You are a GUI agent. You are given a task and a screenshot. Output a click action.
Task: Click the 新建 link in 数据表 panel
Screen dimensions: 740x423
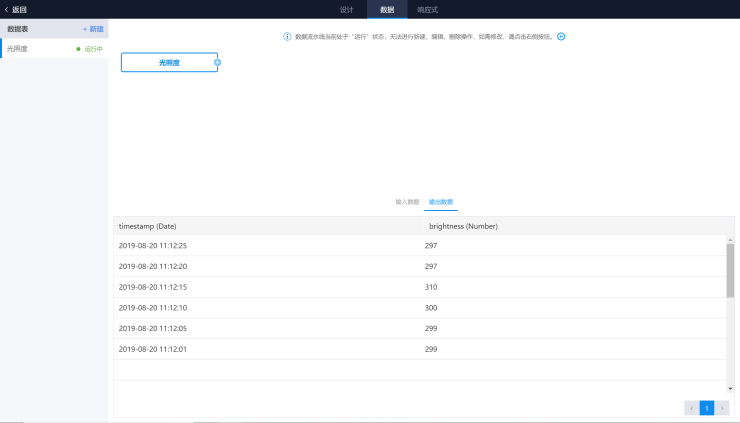pyautogui.click(x=93, y=29)
